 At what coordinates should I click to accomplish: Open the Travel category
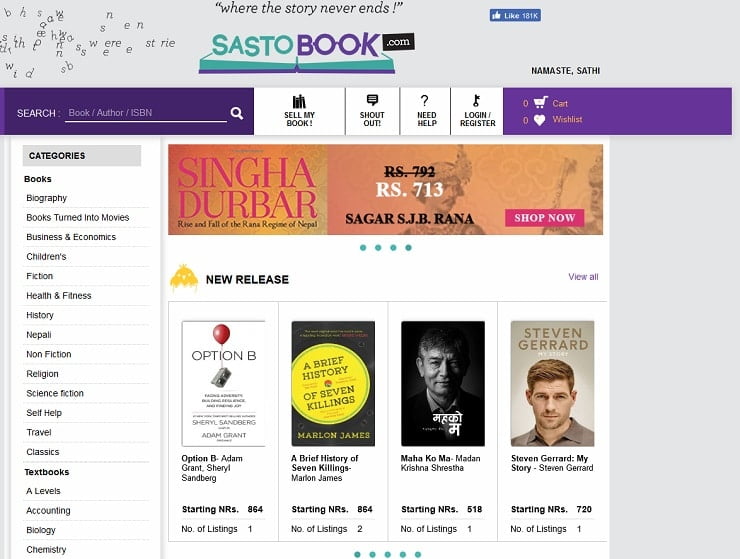[39, 432]
